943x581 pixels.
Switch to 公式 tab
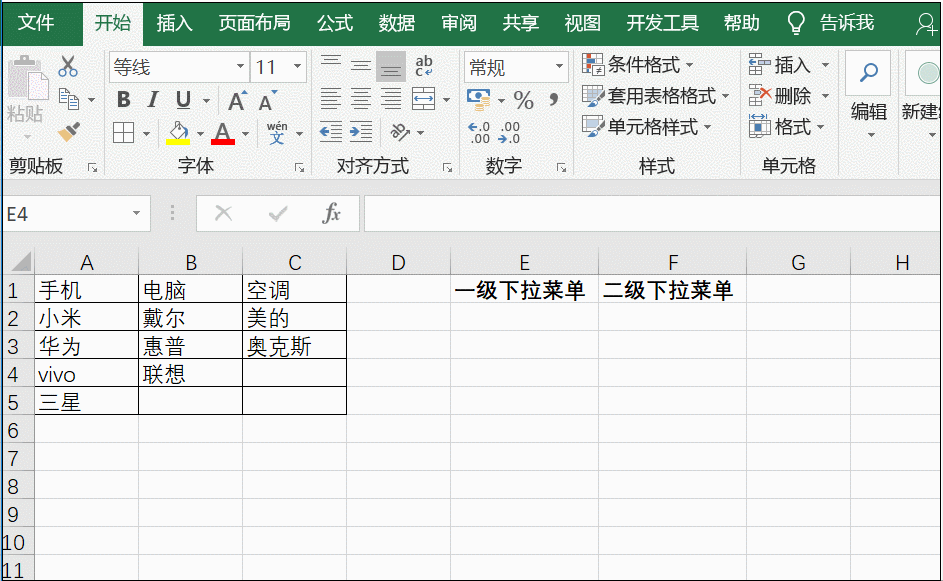click(335, 23)
